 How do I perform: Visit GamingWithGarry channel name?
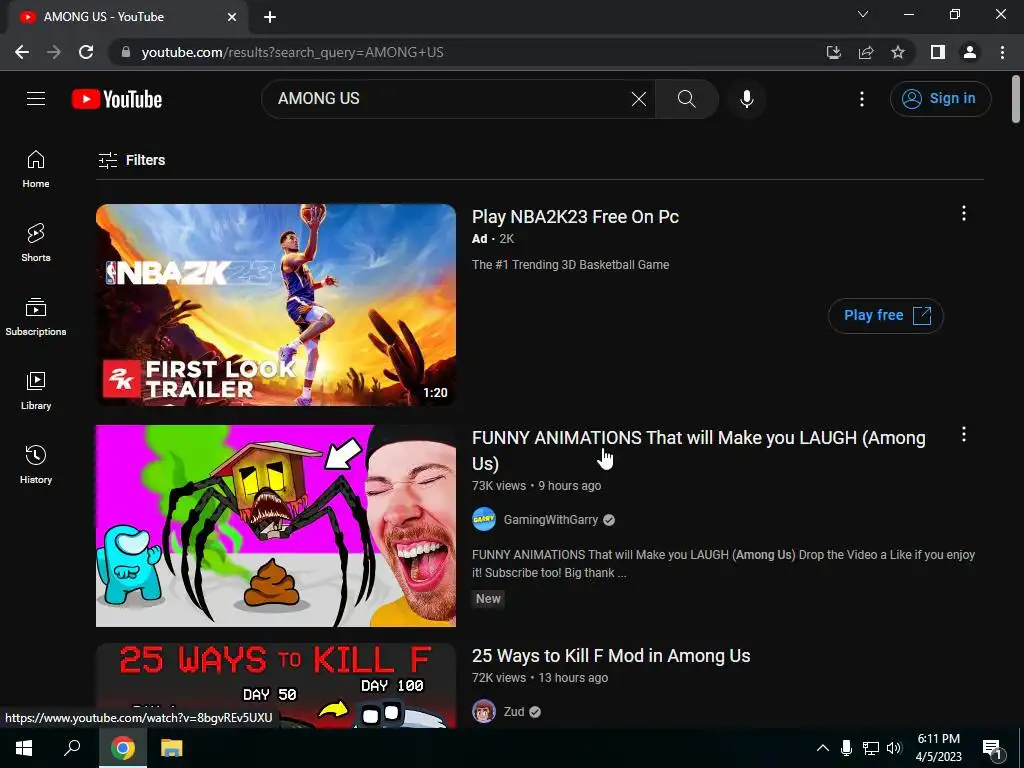[x=551, y=520]
